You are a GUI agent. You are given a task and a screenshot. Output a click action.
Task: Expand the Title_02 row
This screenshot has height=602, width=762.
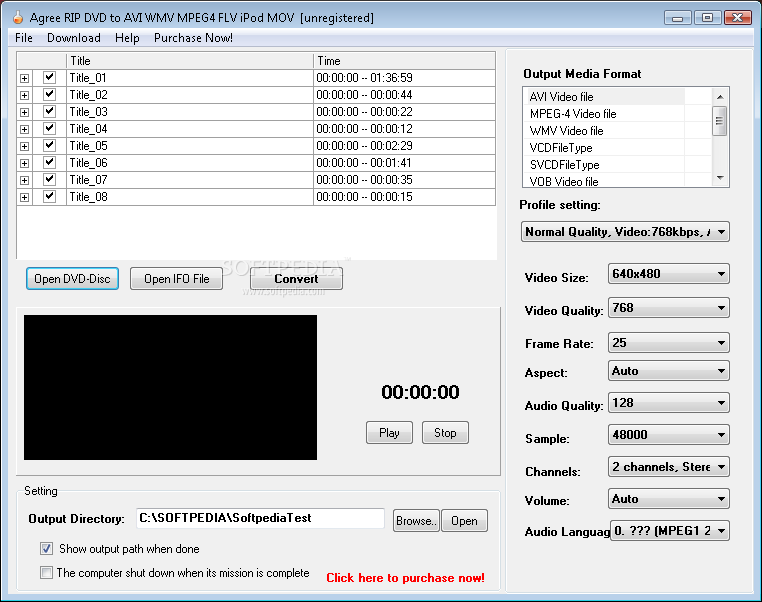24,95
